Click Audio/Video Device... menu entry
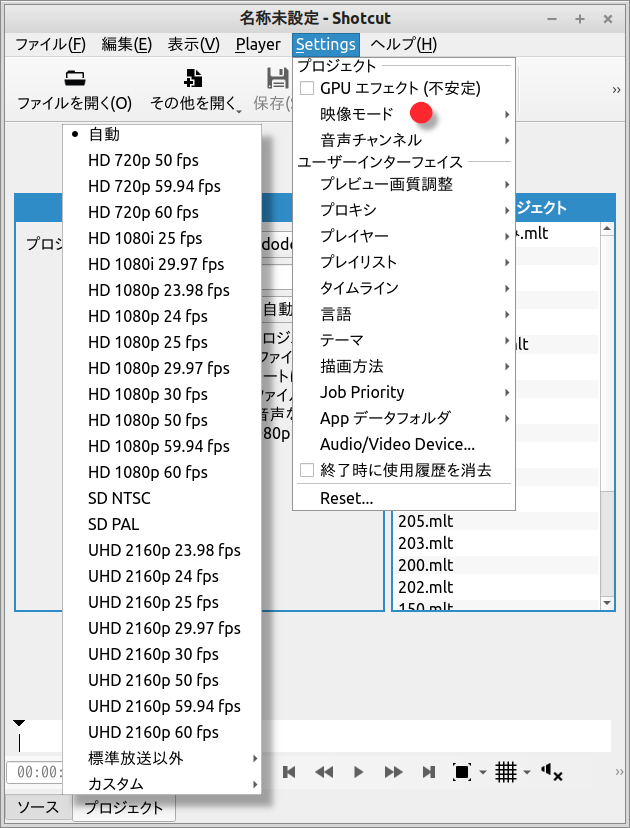Viewport: 630px width, 828px height. tap(397, 444)
